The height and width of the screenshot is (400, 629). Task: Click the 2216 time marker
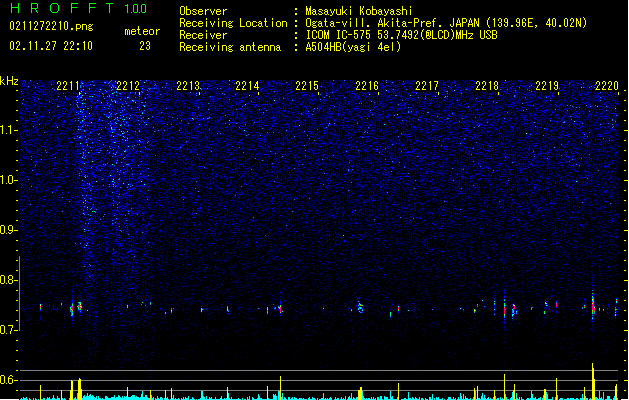point(367,86)
